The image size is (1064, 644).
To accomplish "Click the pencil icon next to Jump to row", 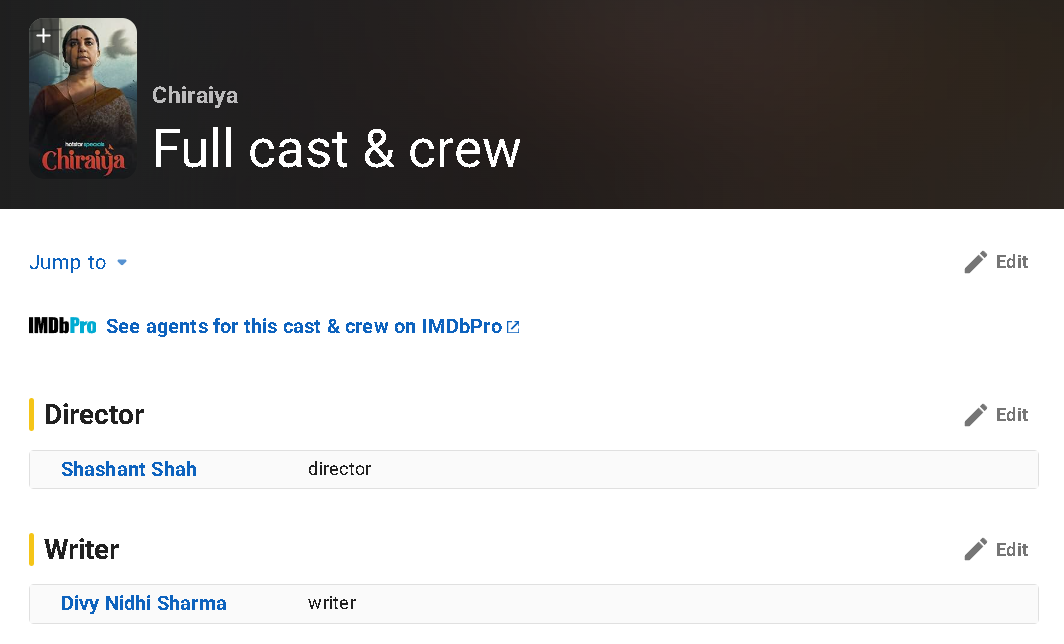I will tap(975, 262).
